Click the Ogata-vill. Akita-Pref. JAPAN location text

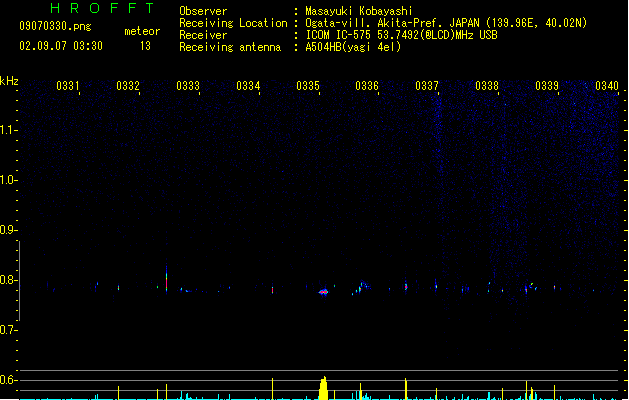pyautogui.click(x=446, y=23)
